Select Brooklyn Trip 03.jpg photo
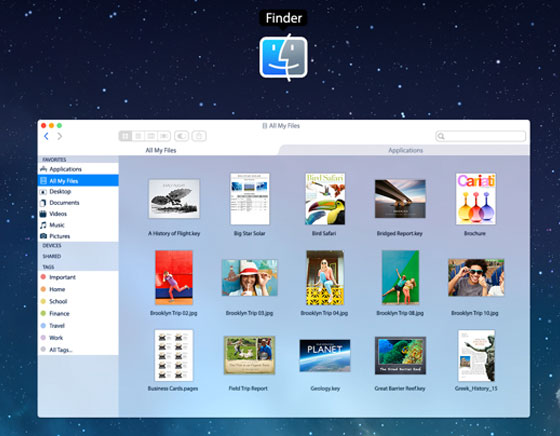This screenshot has width=560, height=436. click(x=250, y=277)
